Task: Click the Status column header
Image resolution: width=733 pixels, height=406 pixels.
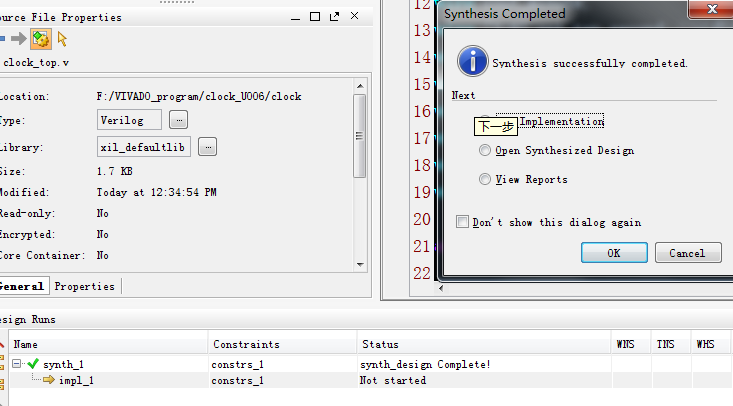Action: (x=484, y=344)
